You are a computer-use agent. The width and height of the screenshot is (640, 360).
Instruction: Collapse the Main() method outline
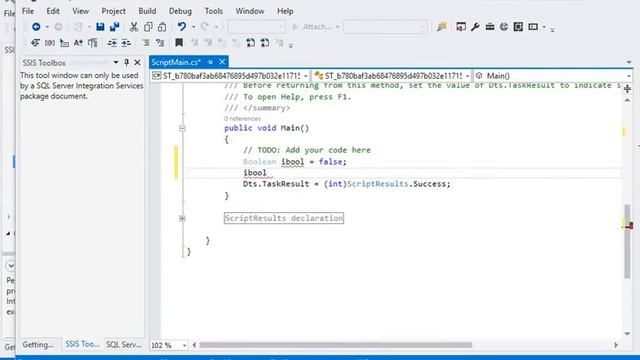click(182, 128)
